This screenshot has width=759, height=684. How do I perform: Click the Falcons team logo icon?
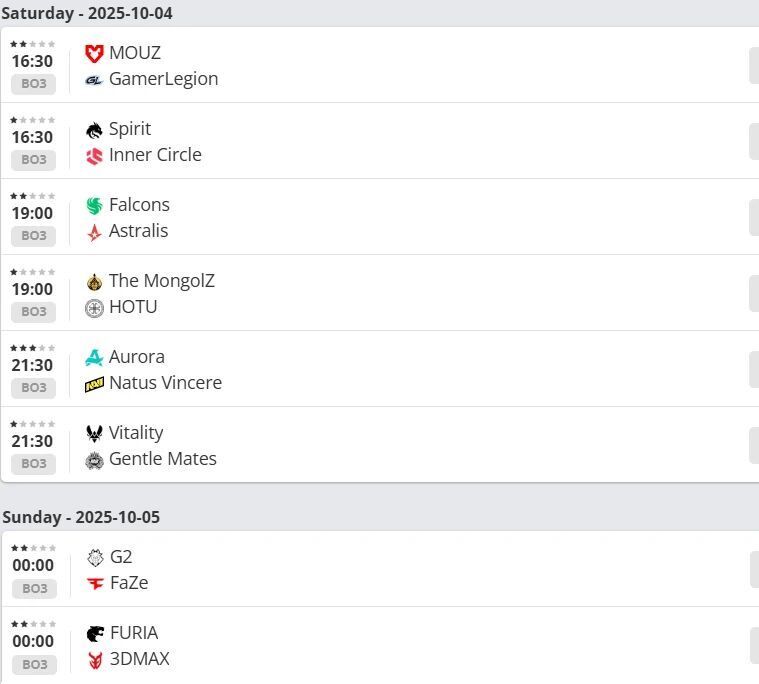coord(94,205)
